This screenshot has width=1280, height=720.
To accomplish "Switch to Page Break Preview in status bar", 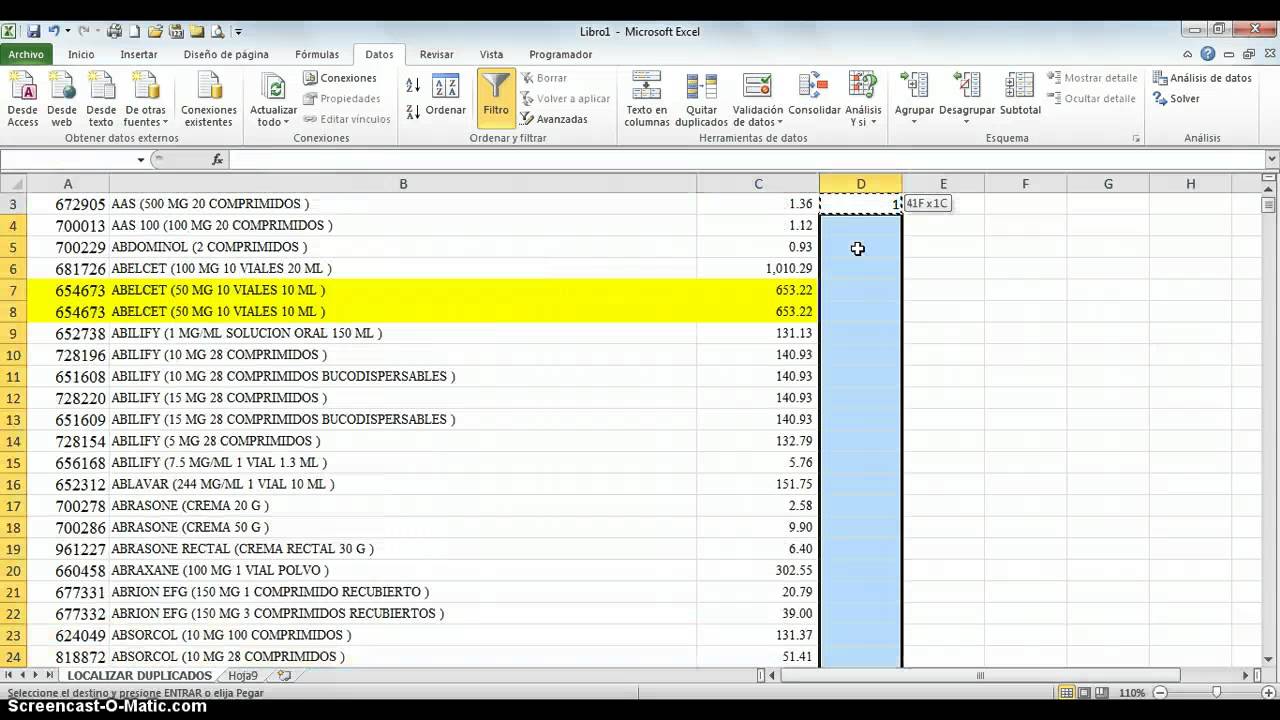I will point(1101,693).
